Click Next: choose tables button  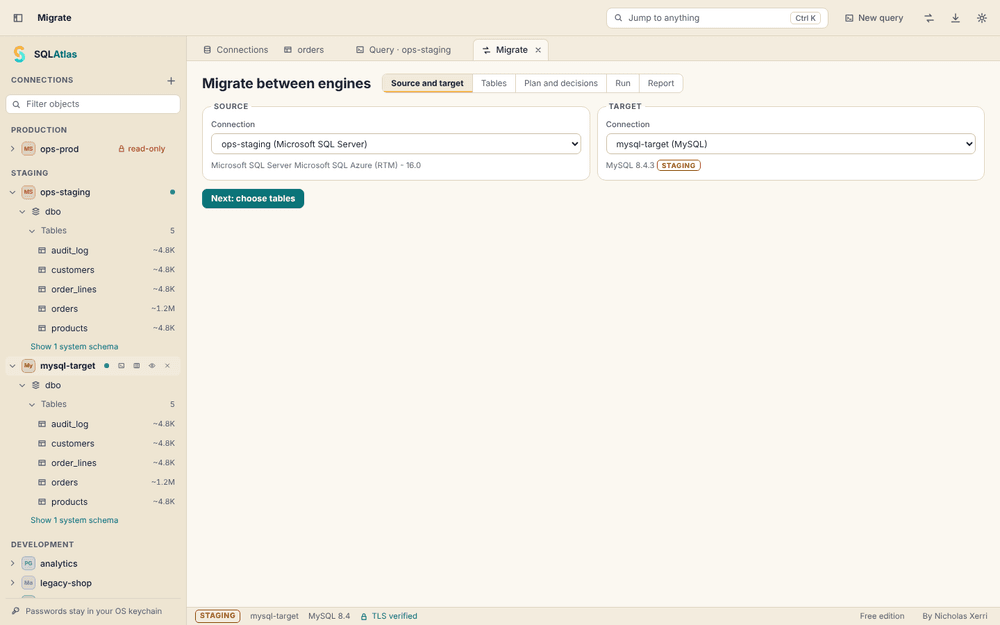[253, 198]
